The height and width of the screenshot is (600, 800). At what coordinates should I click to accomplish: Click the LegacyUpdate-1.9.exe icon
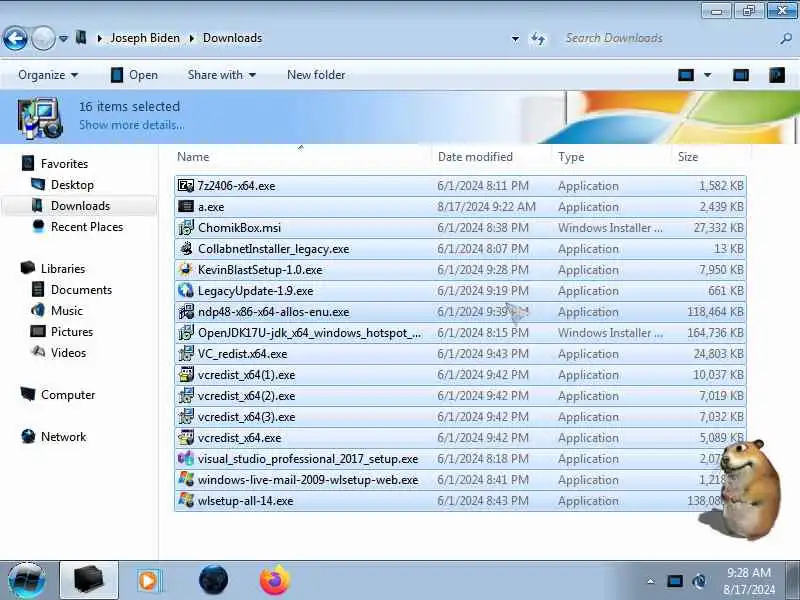click(x=186, y=290)
